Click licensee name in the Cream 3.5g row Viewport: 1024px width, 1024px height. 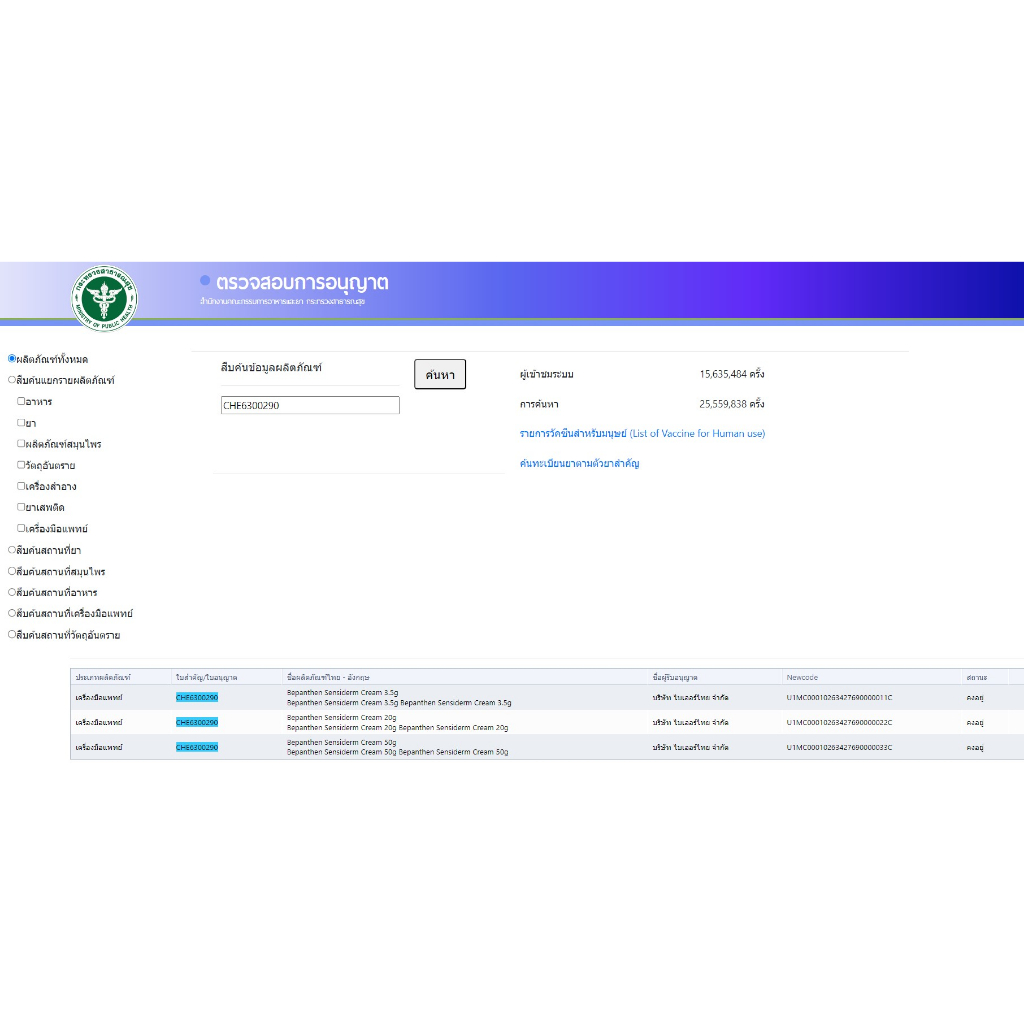coord(690,697)
